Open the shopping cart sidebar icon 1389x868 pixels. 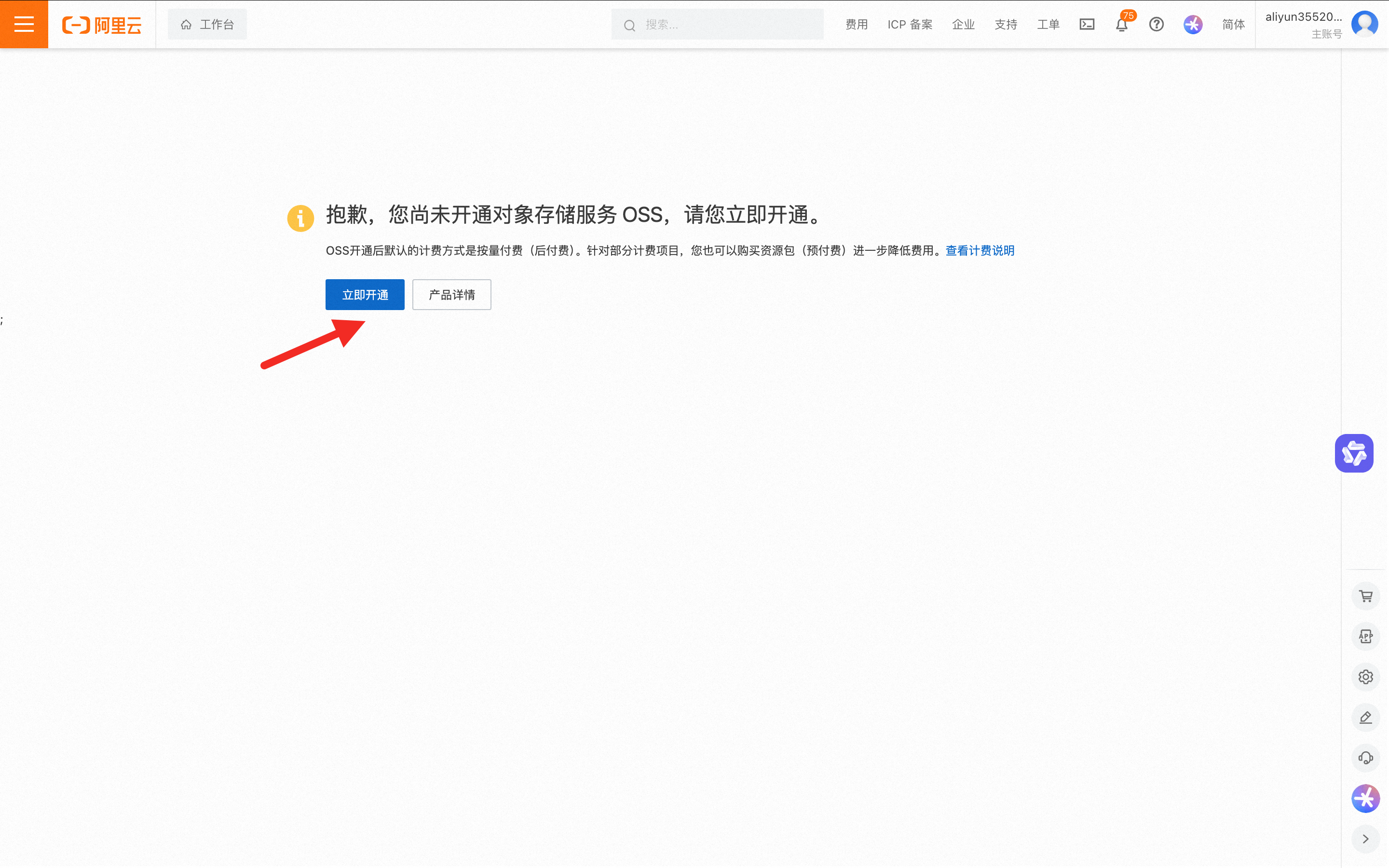[1365, 596]
